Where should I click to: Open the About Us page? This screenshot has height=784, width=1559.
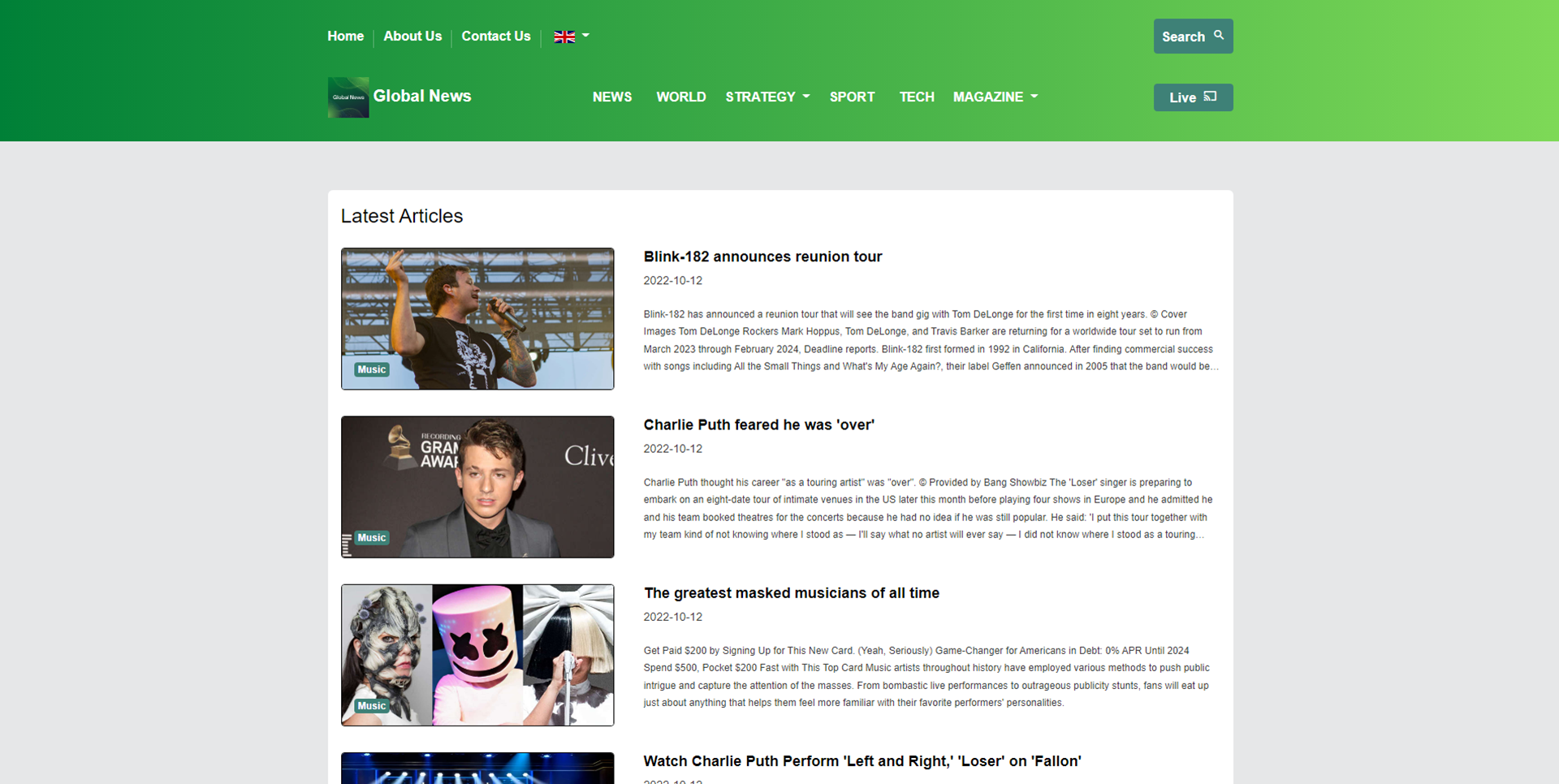coord(412,36)
